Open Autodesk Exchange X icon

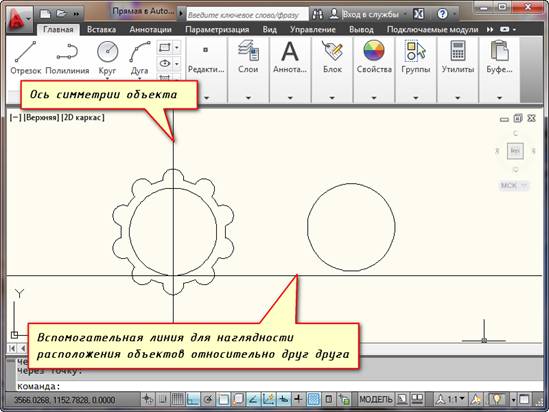[x=418, y=14]
